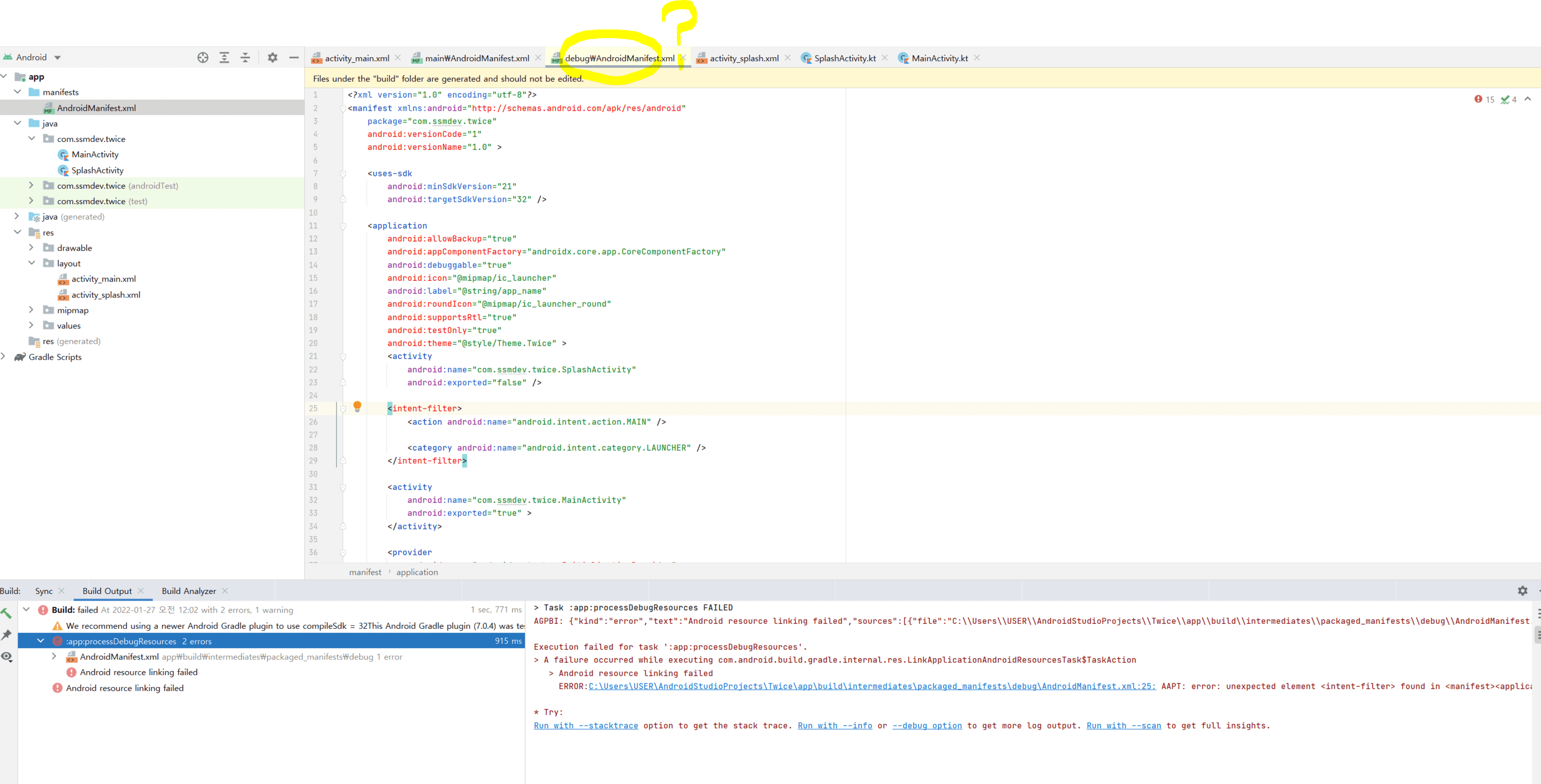Image resolution: width=1541 pixels, height=784 pixels.
Task: Open Project panel gear options
Action: tap(272, 57)
